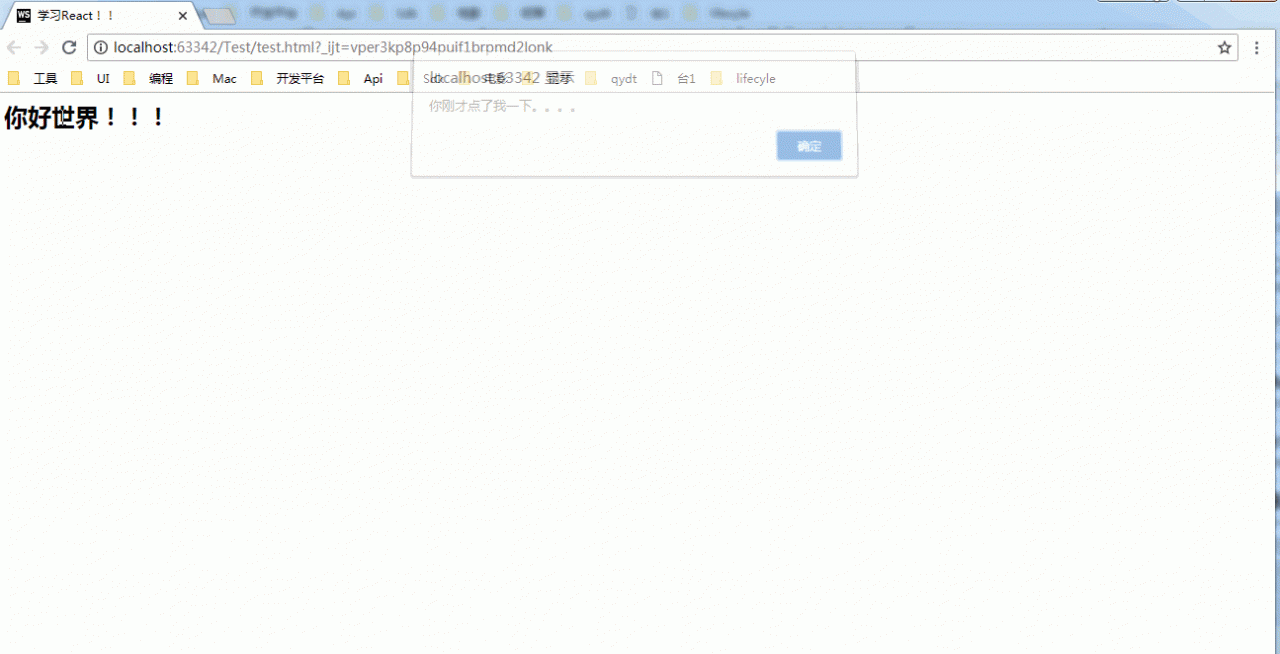
Task: Open a new tab next to 学习React
Action: (219, 16)
